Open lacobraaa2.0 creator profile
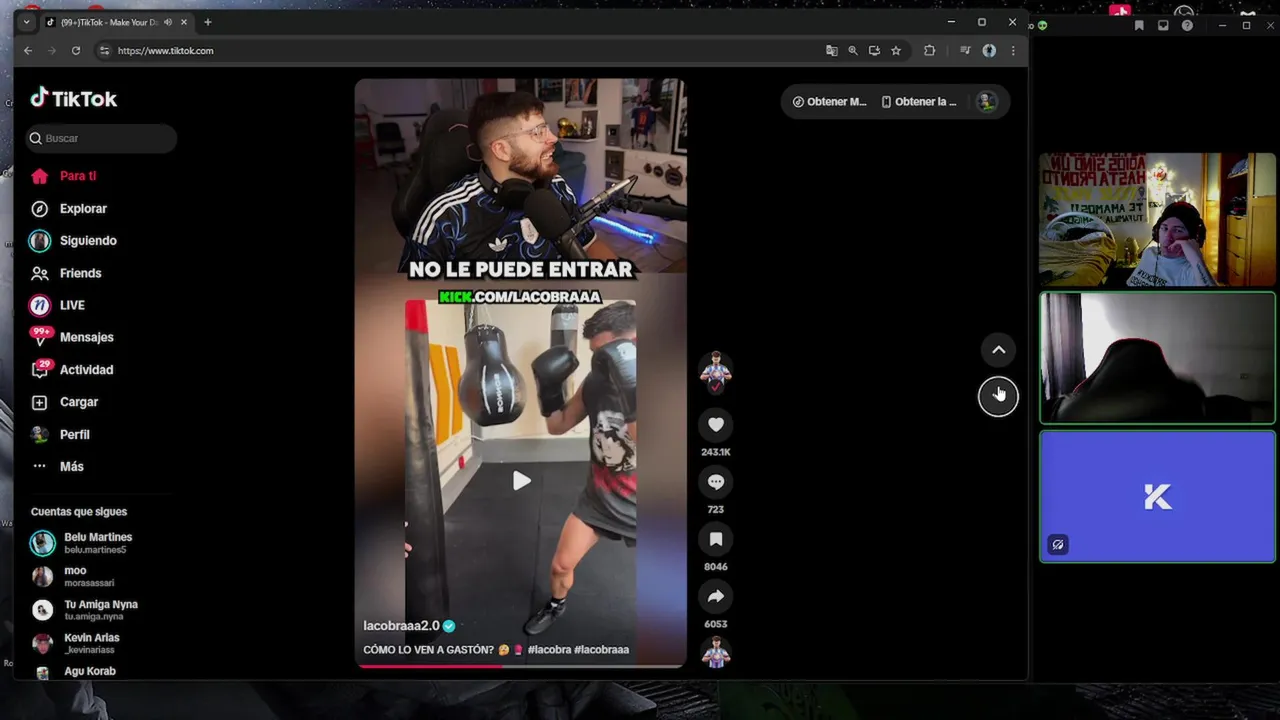Image resolution: width=1280 pixels, height=720 pixels. pos(401,626)
